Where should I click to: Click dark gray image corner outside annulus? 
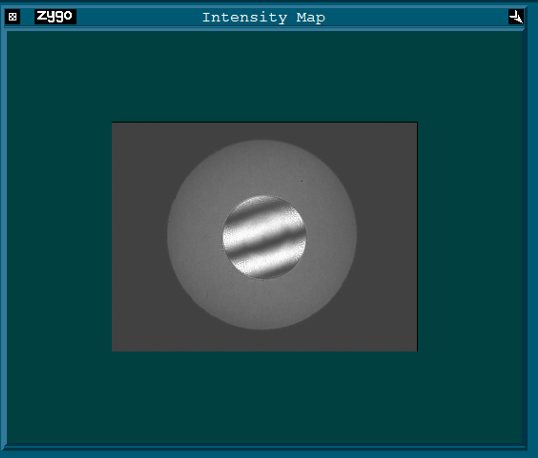tap(137, 144)
